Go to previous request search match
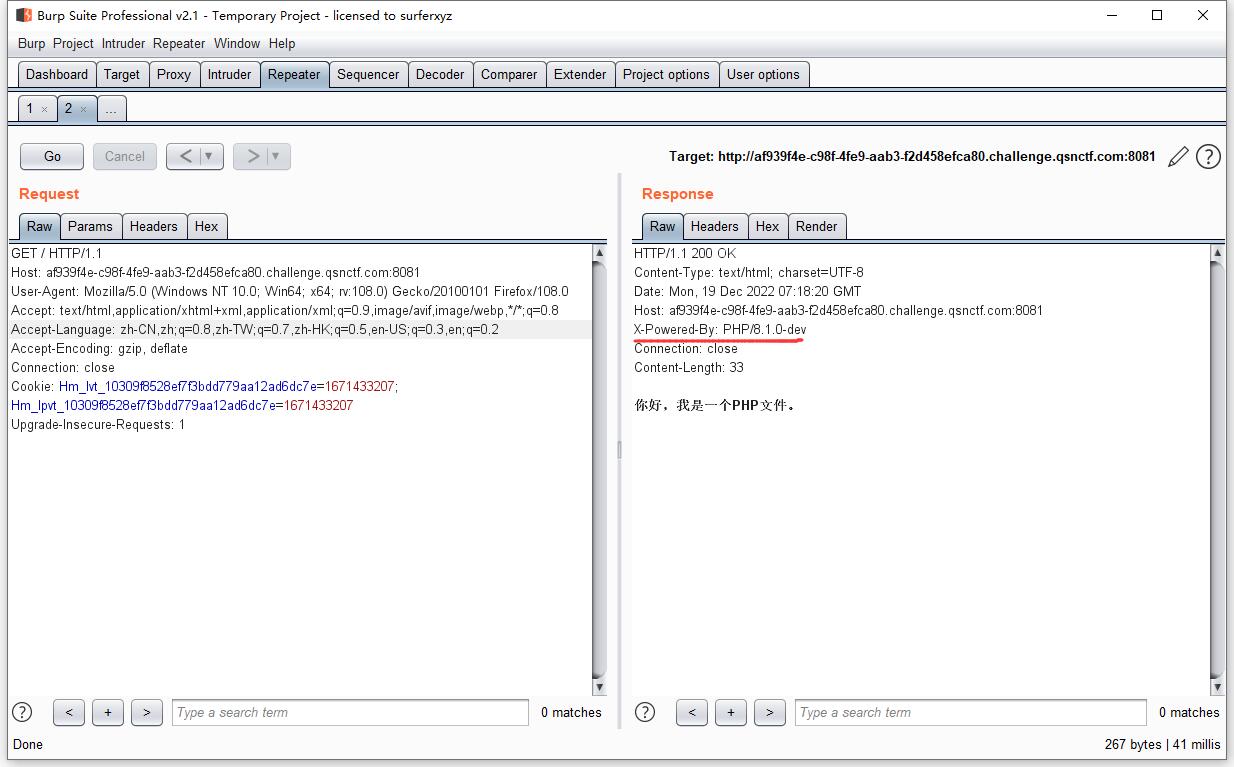1234x767 pixels. click(x=68, y=712)
